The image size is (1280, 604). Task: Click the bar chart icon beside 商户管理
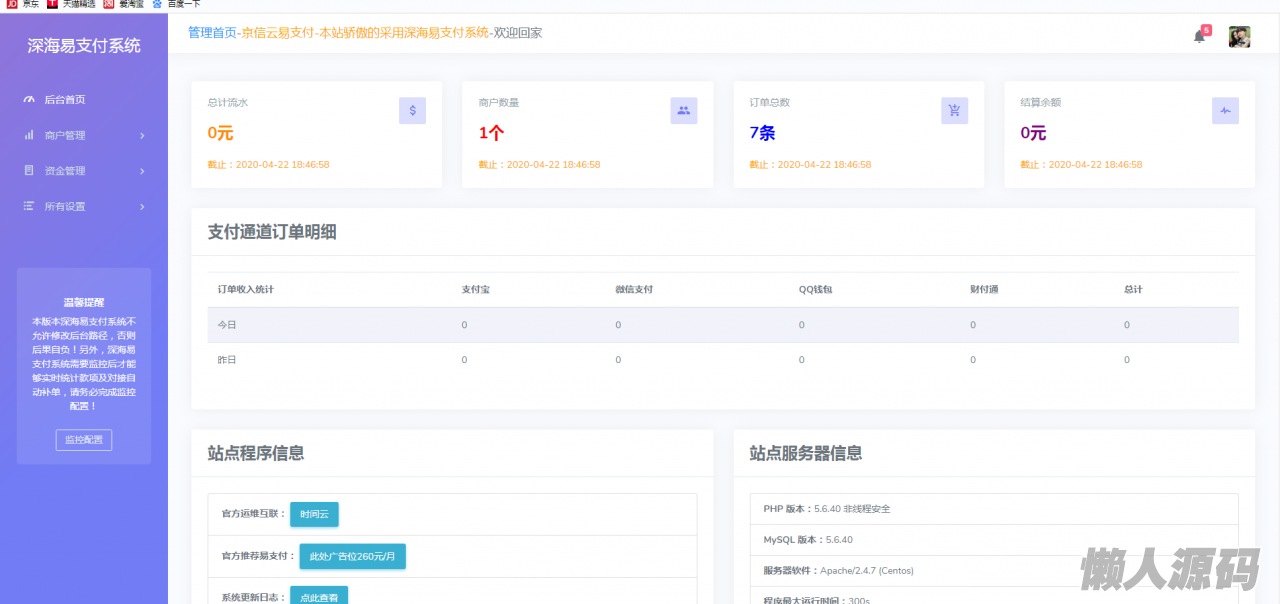pos(29,135)
